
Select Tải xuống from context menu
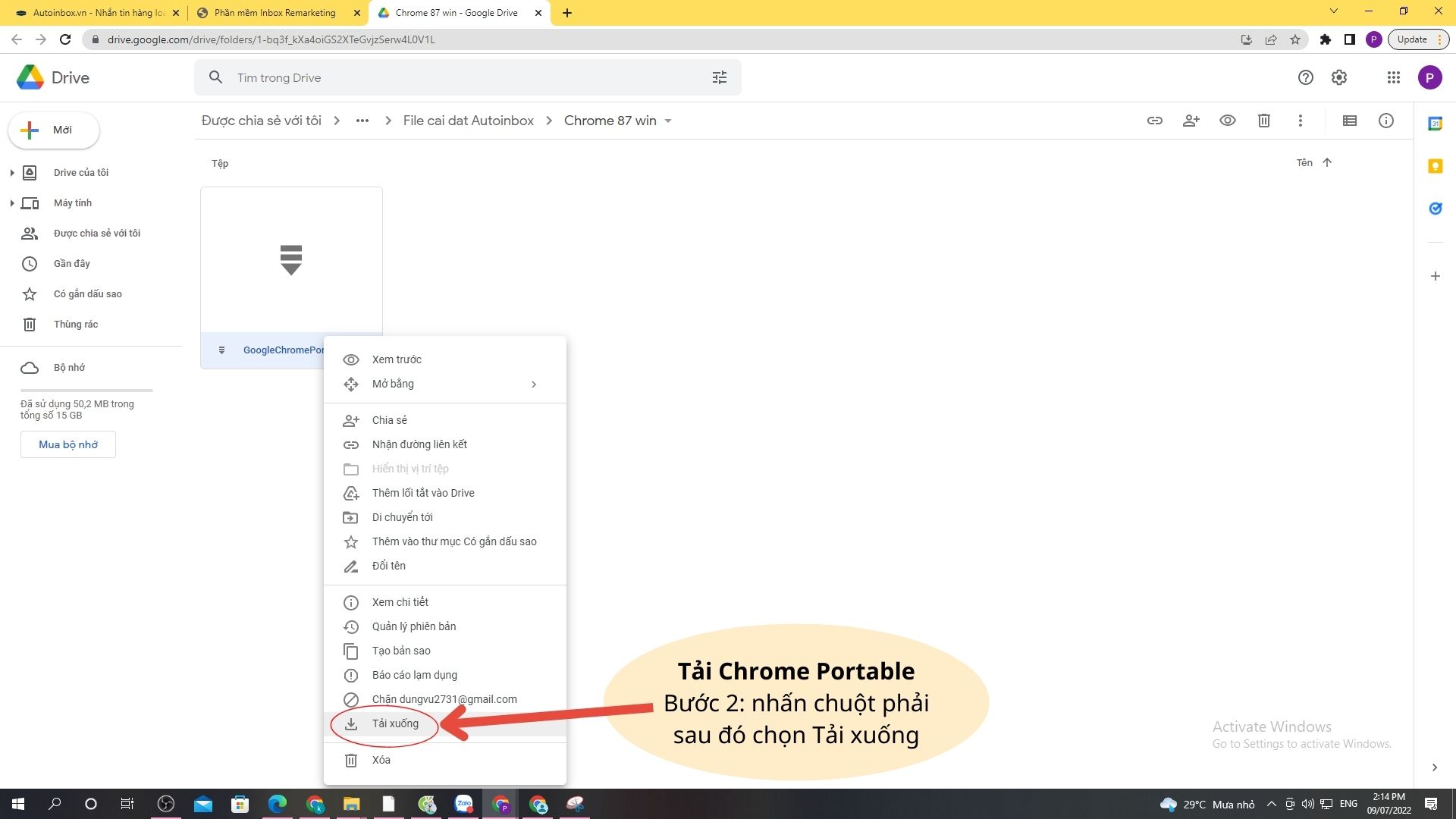(x=395, y=723)
